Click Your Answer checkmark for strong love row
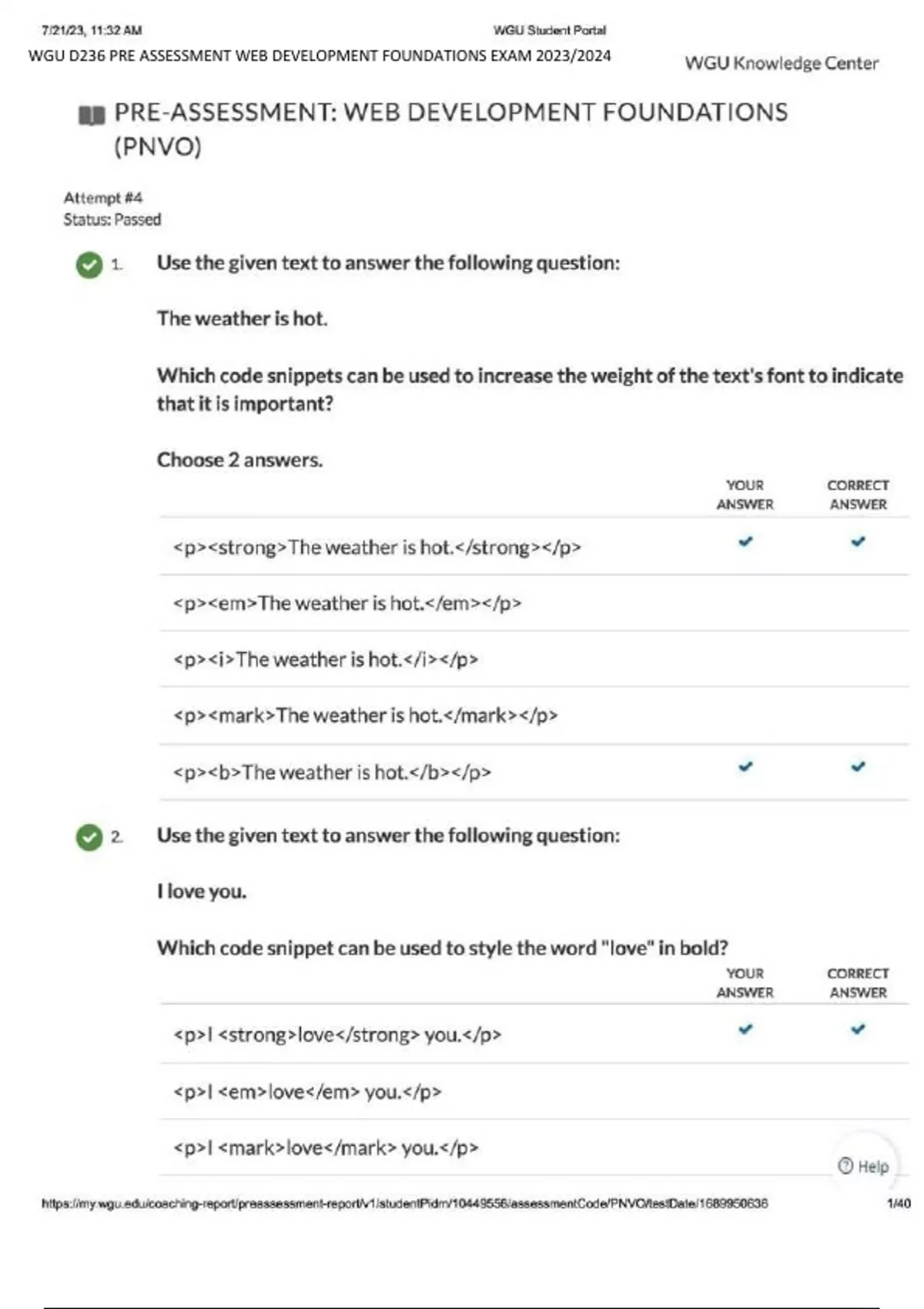The width and height of the screenshot is (924, 1309). point(745,1029)
